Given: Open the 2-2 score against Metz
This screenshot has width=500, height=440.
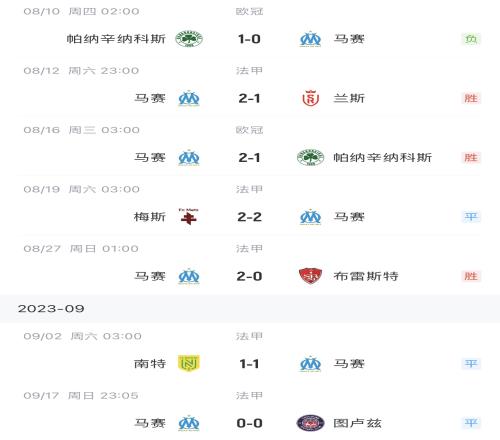Looking at the screenshot, I should click(249, 217).
